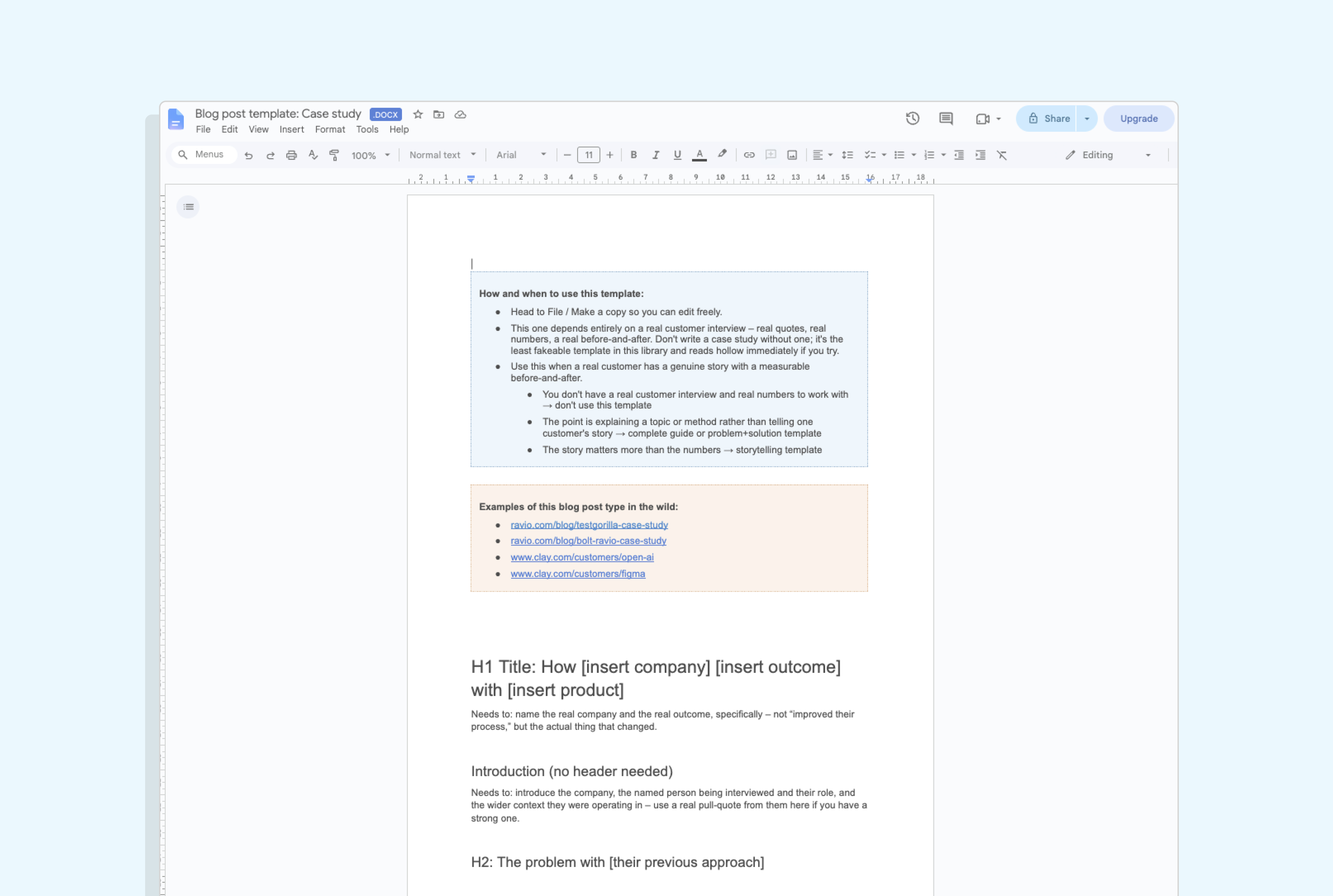Toggle underline formatting
Screen dimensions: 1333x896
677,155
